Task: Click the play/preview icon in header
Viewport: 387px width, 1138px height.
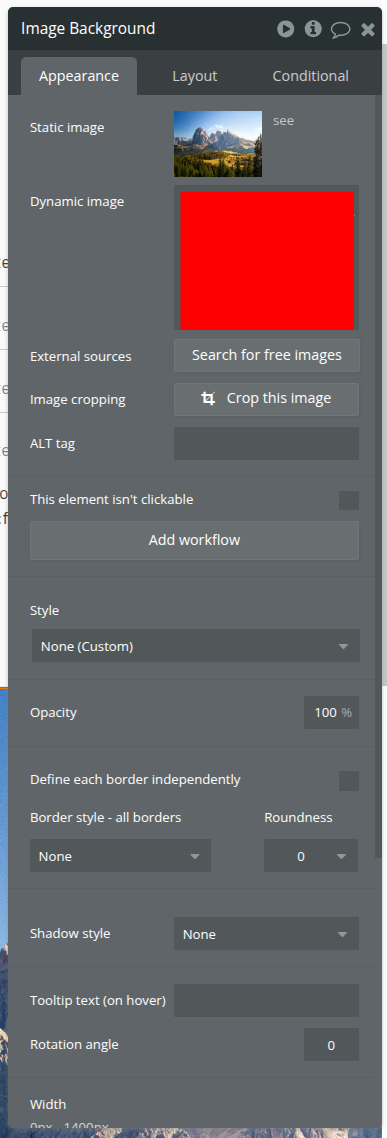Action: tap(285, 29)
